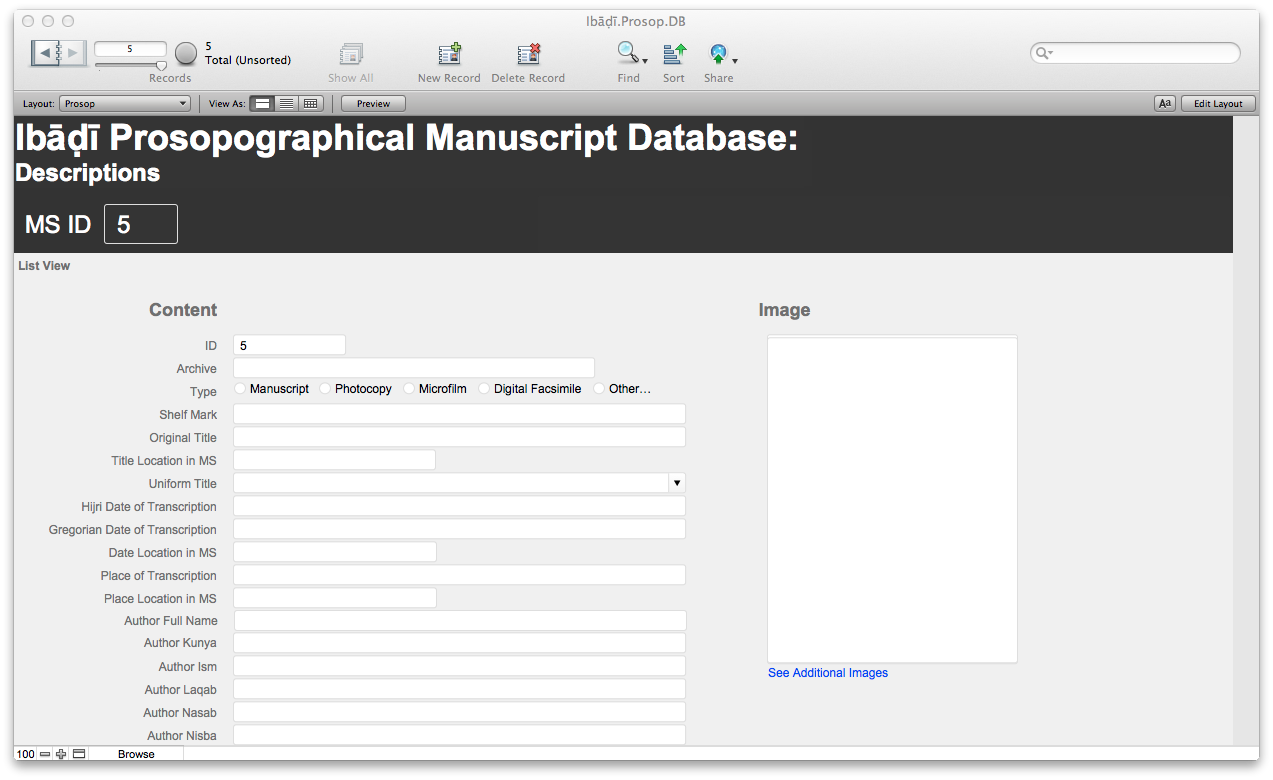Switch to table view icon

click(x=311, y=103)
